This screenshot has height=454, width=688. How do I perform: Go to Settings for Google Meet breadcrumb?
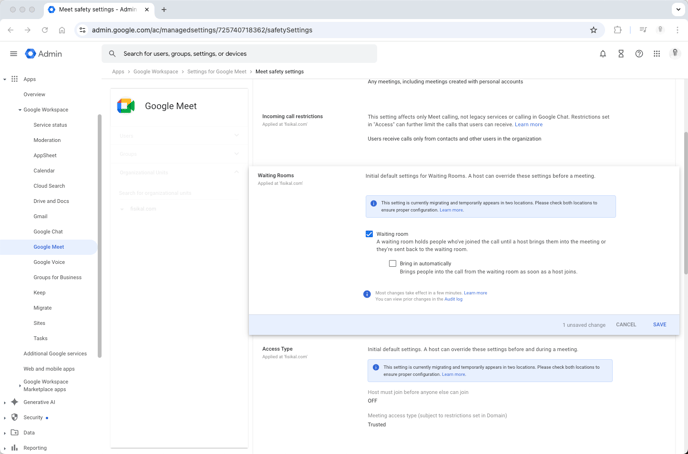217,71
